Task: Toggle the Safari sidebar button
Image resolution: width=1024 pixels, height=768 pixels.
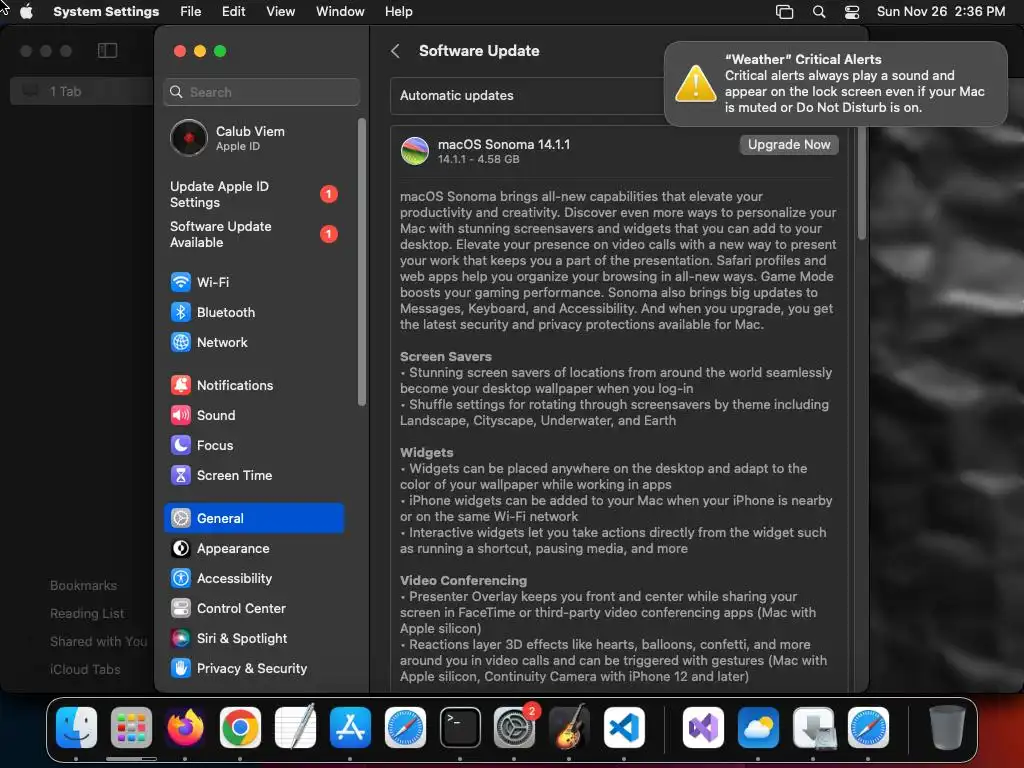Action: pyautogui.click(x=108, y=50)
